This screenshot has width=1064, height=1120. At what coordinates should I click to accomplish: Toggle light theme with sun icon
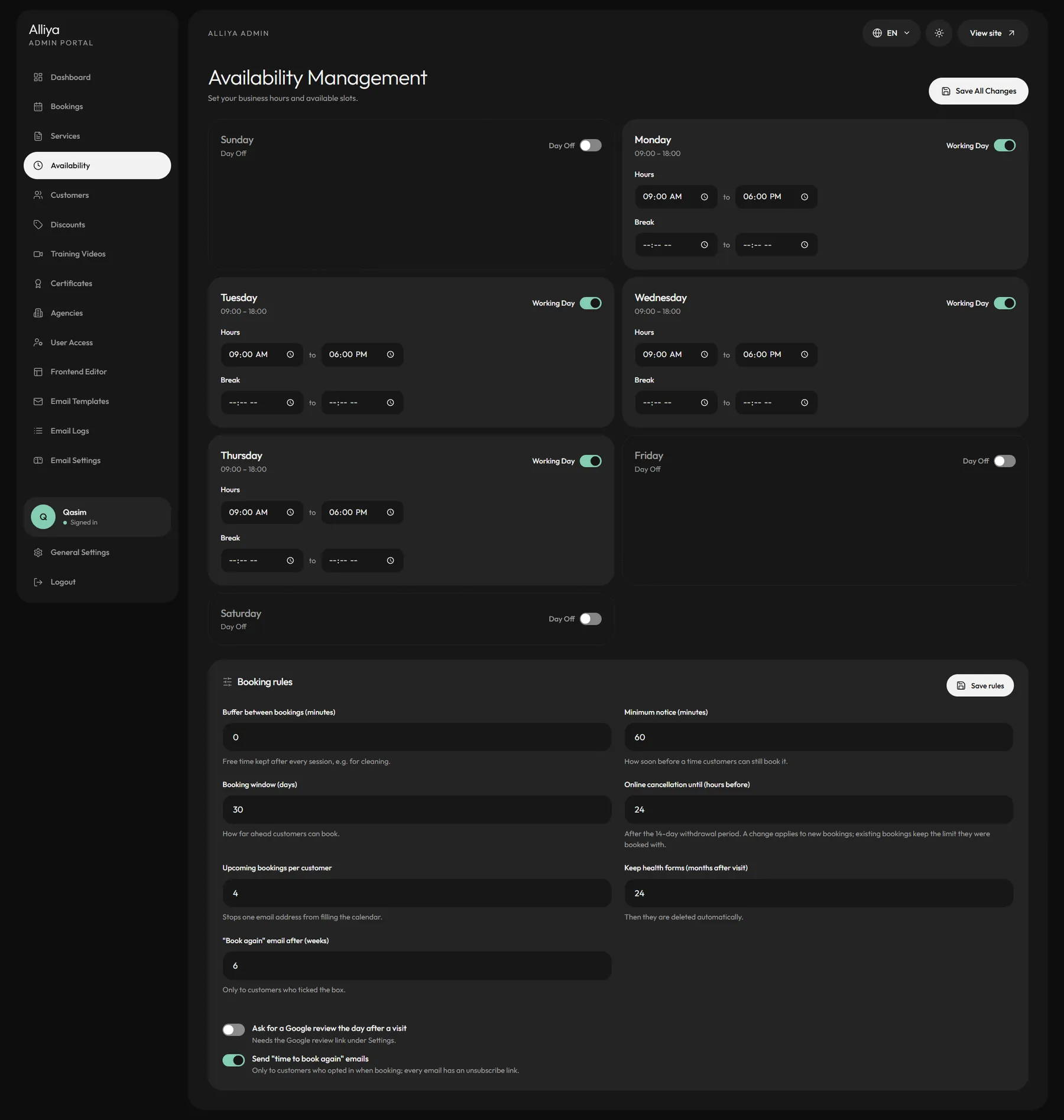pos(939,33)
